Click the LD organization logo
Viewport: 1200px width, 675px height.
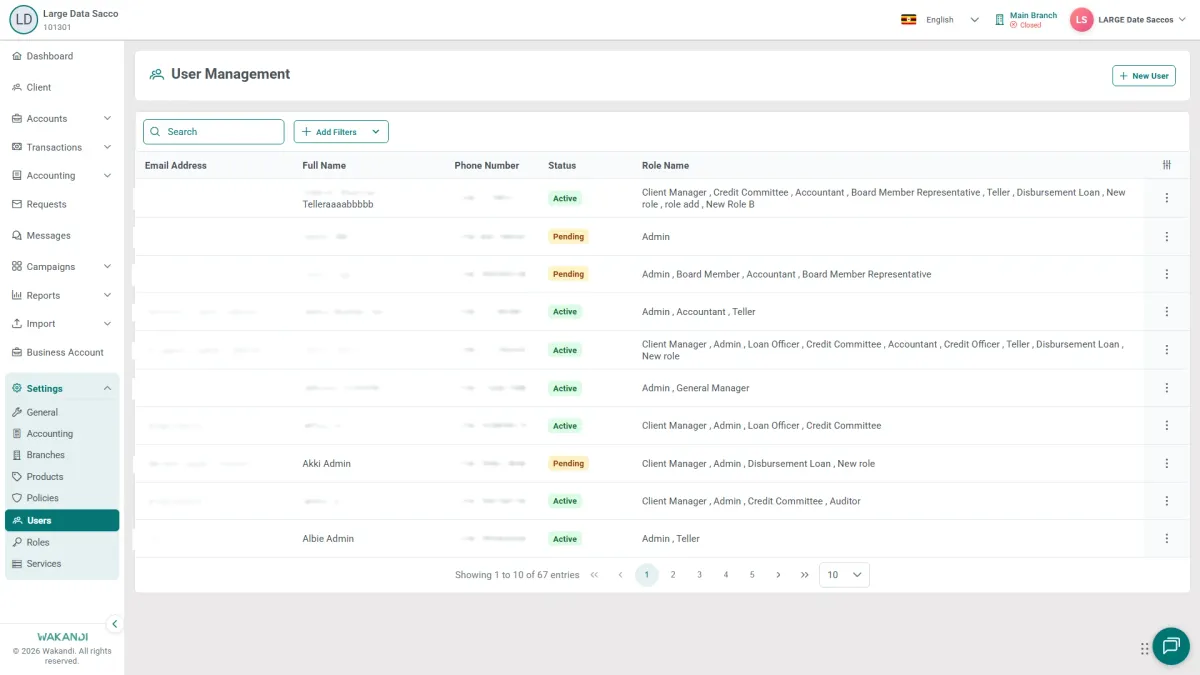click(23, 20)
